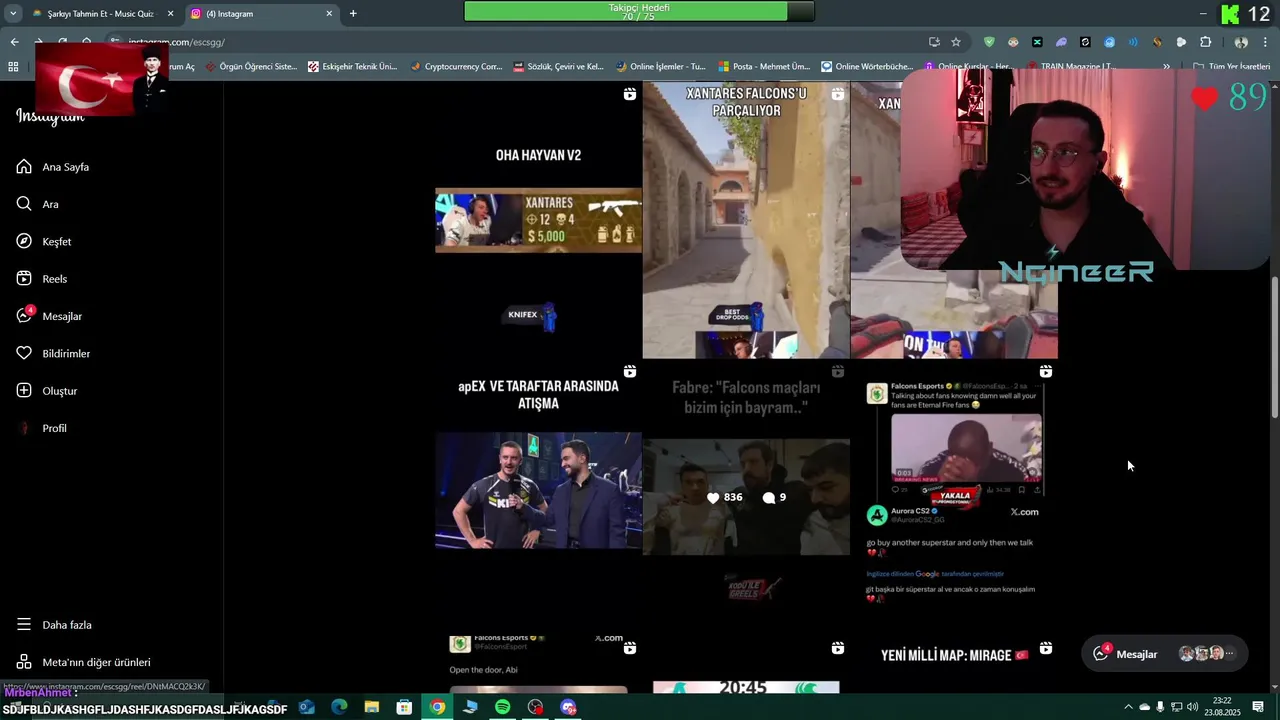The height and width of the screenshot is (720, 1280).
Task: Open Online Wörterbüche... bookmark
Action: tap(866, 67)
